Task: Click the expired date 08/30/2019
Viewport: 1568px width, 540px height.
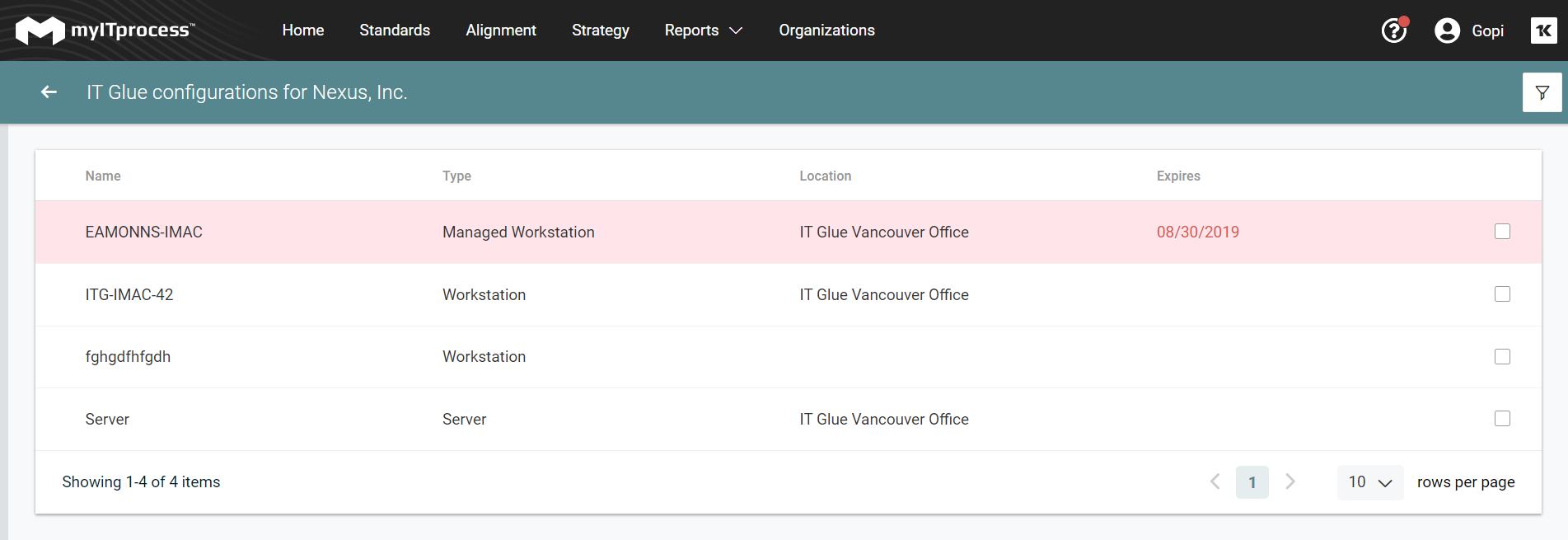Action: (x=1197, y=232)
